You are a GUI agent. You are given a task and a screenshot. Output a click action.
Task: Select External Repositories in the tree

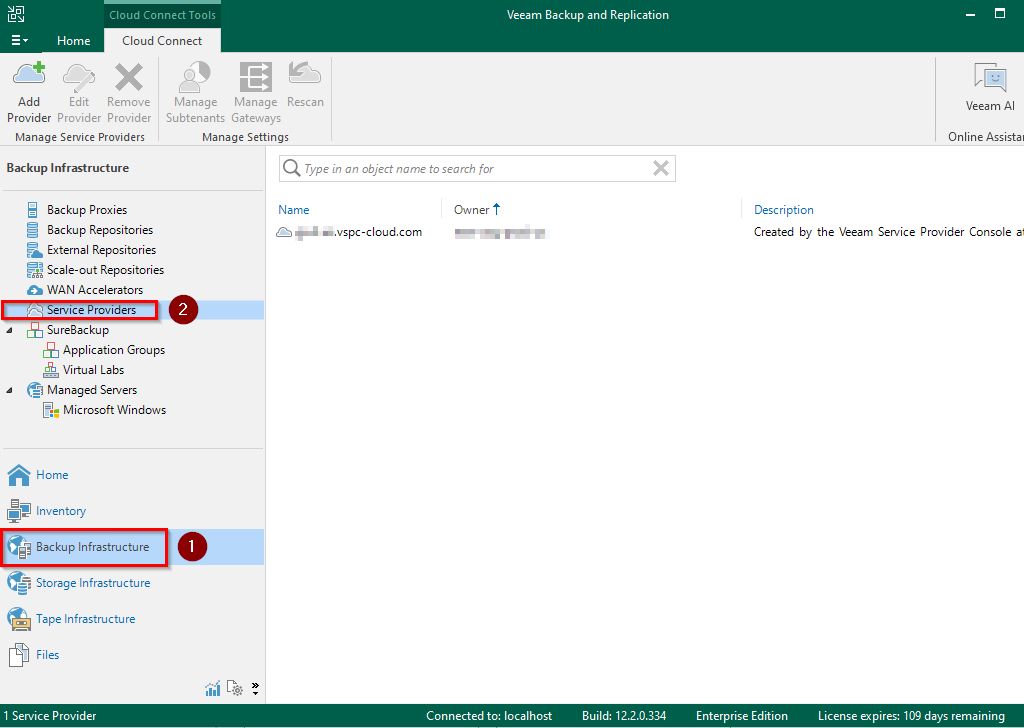tap(101, 250)
